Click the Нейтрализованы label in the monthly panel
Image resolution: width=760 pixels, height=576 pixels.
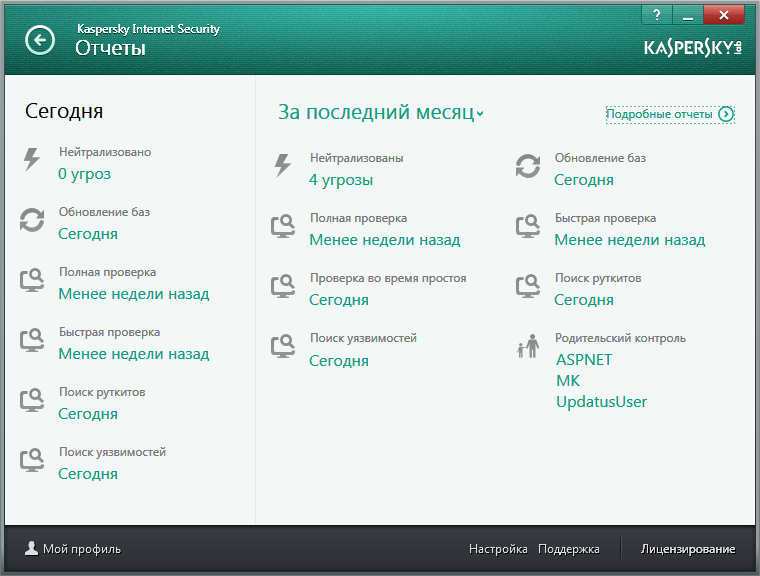pyautogui.click(x=356, y=158)
